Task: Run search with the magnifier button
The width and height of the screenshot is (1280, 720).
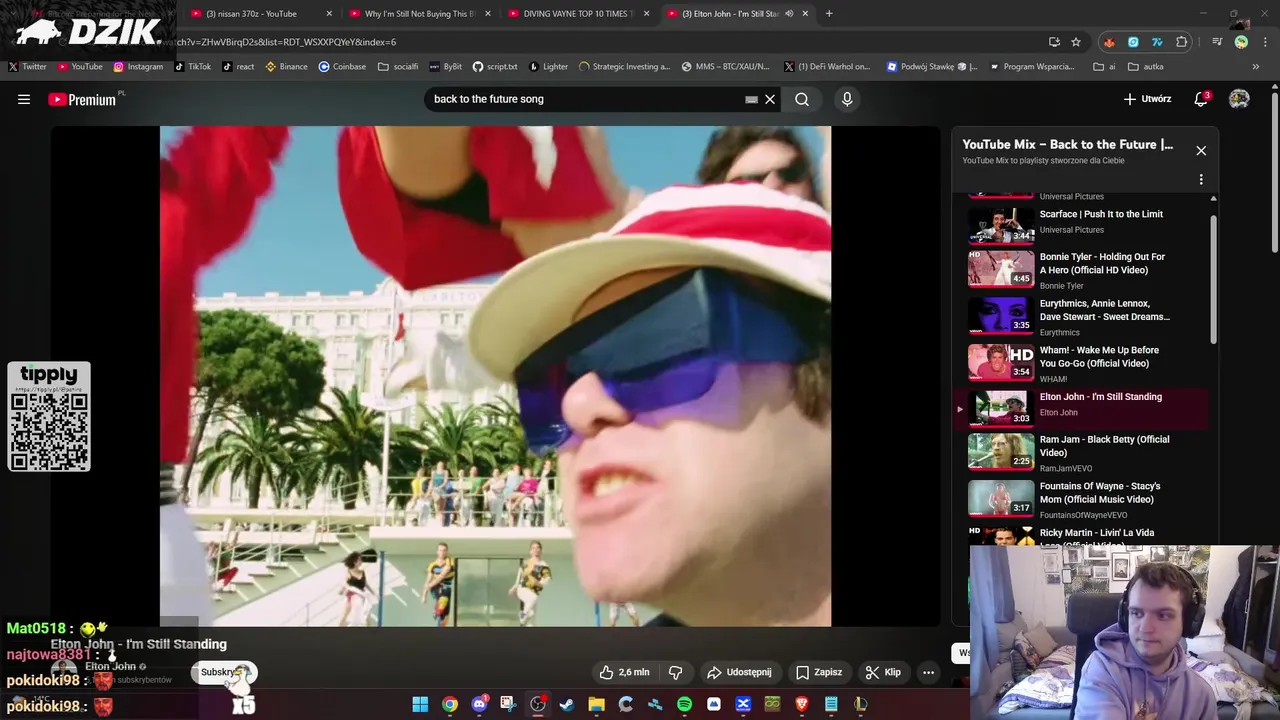Action: (x=802, y=99)
